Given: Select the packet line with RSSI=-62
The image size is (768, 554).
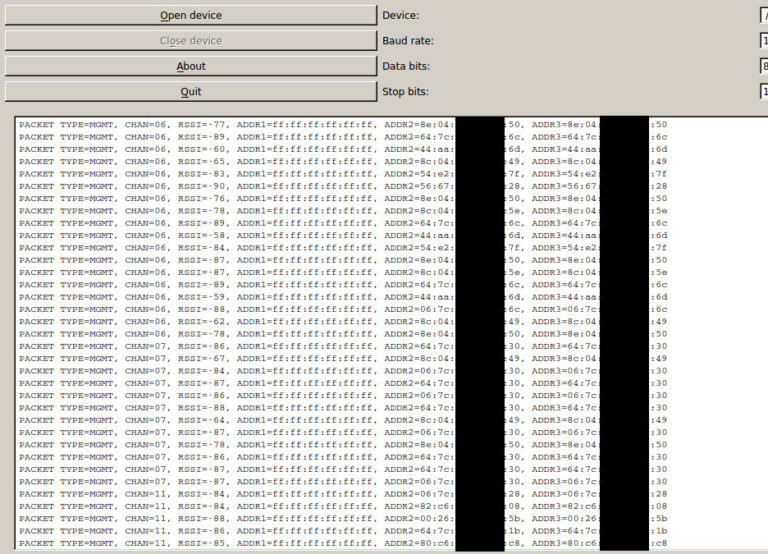Looking at the screenshot, I should tap(200, 322).
